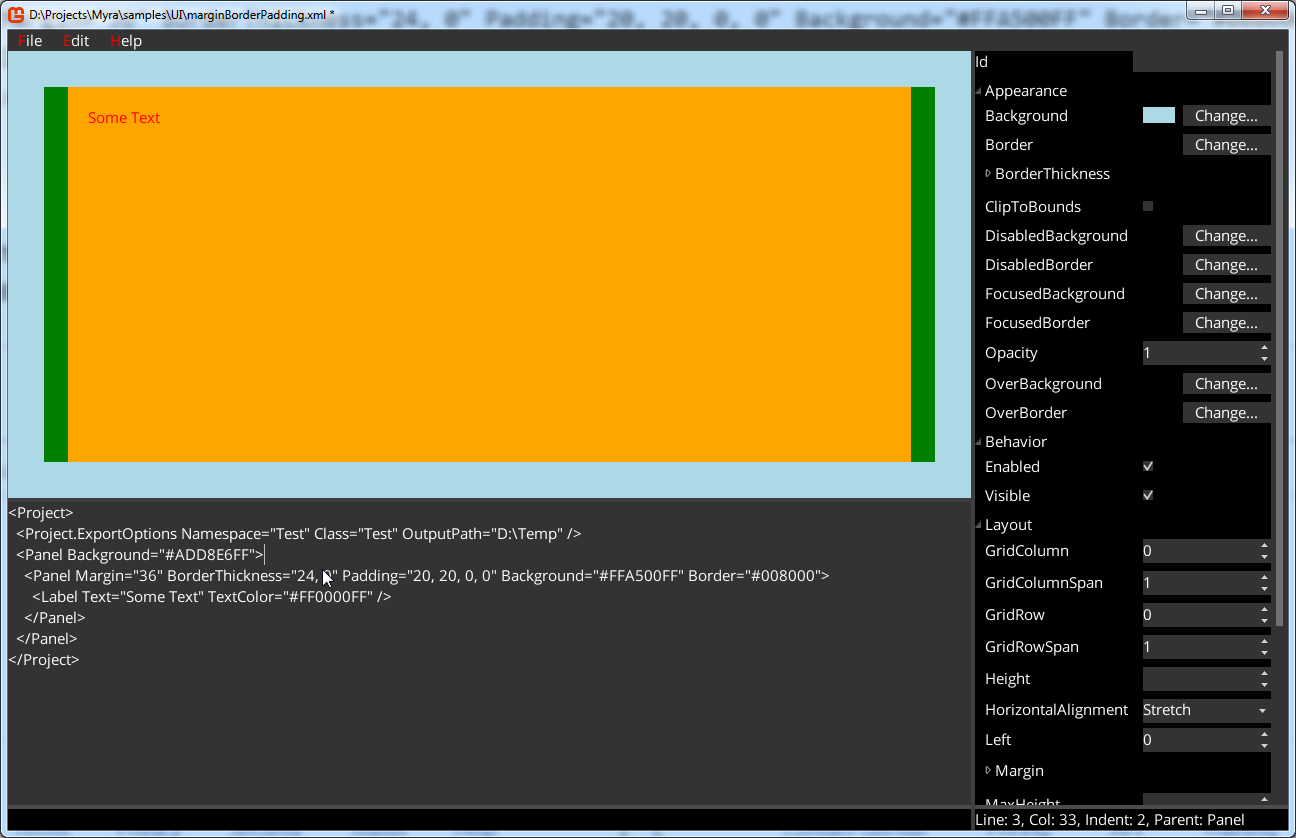The height and width of the screenshot is (838, 1296).
Task: Click Change button for Background
Action: [x=1226, y=116]
